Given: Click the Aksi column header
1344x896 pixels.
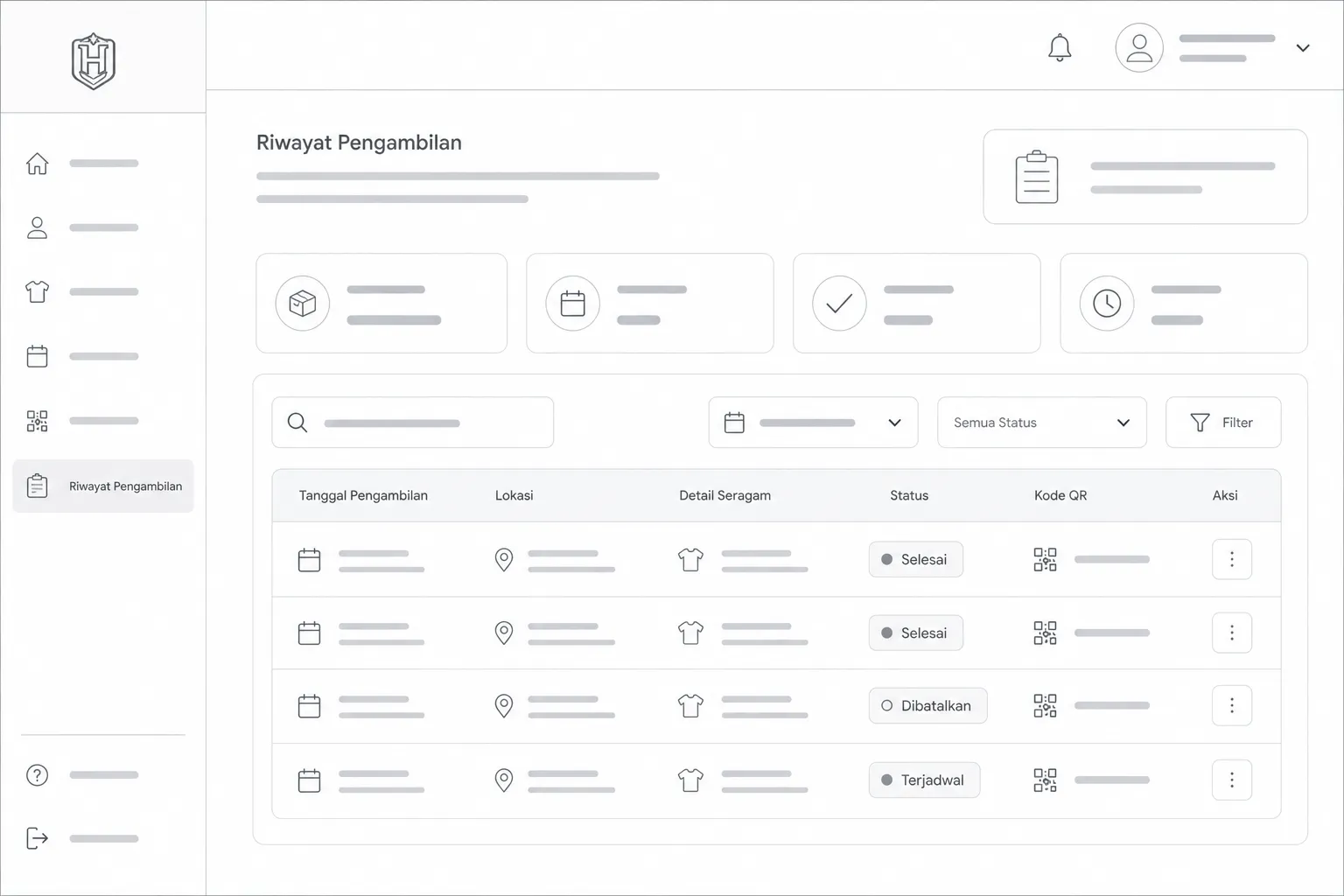Looking at the screenshot, I should point(1225,495).
